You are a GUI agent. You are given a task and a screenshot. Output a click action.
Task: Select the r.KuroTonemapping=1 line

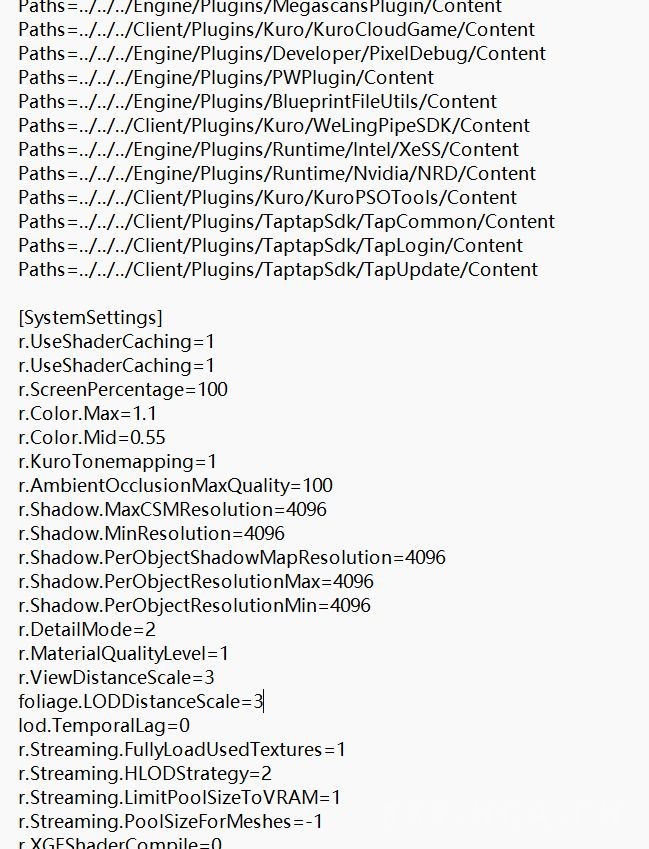117,462
